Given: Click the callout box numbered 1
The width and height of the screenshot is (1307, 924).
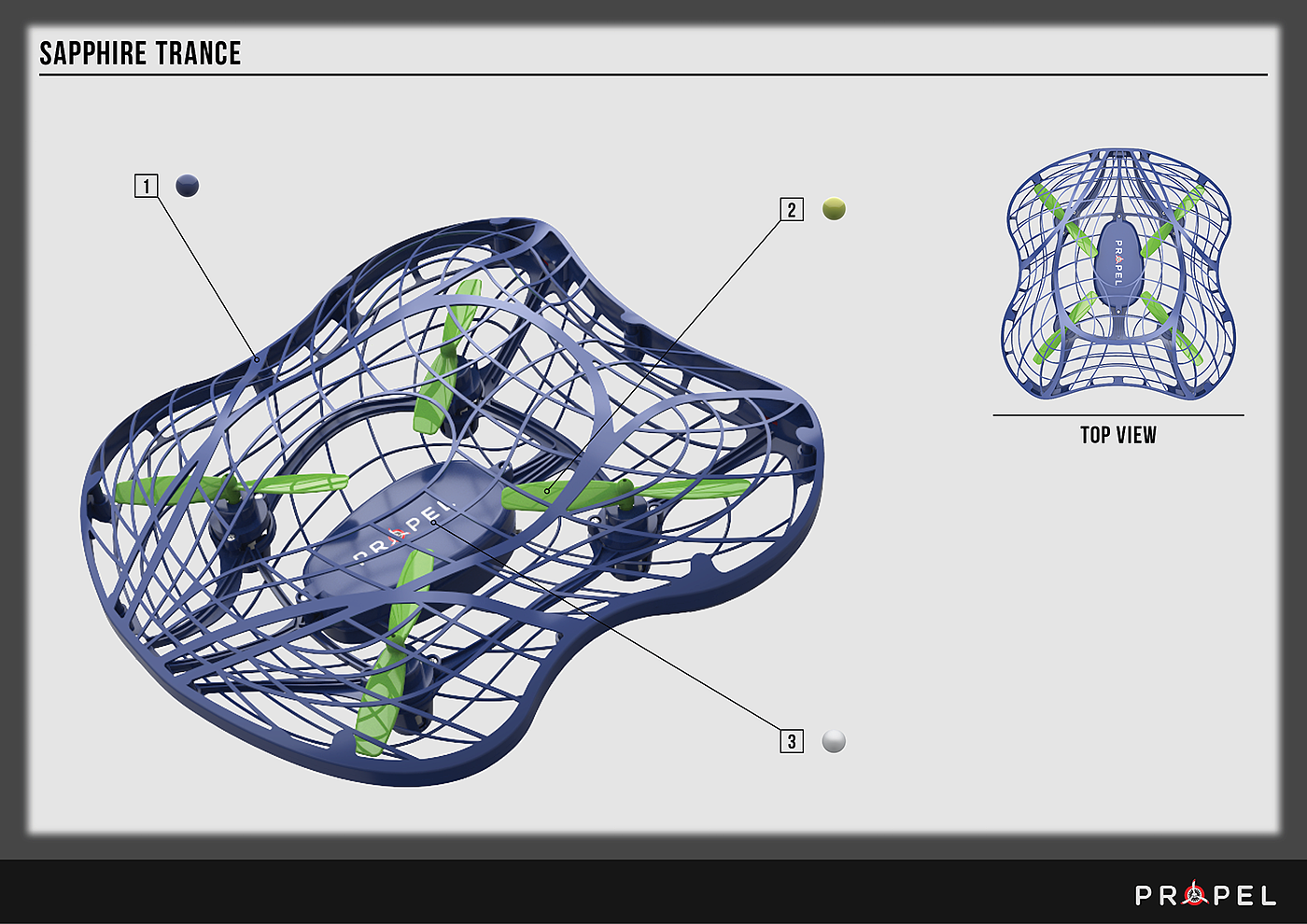Looking at the screenshot, I should point(147,186).
